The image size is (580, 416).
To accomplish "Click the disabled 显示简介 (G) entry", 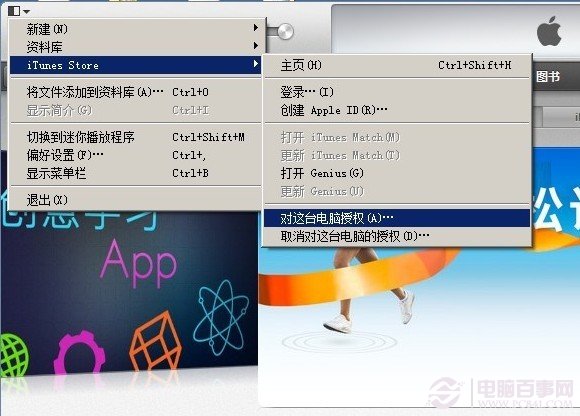I will tap(135, 110).
